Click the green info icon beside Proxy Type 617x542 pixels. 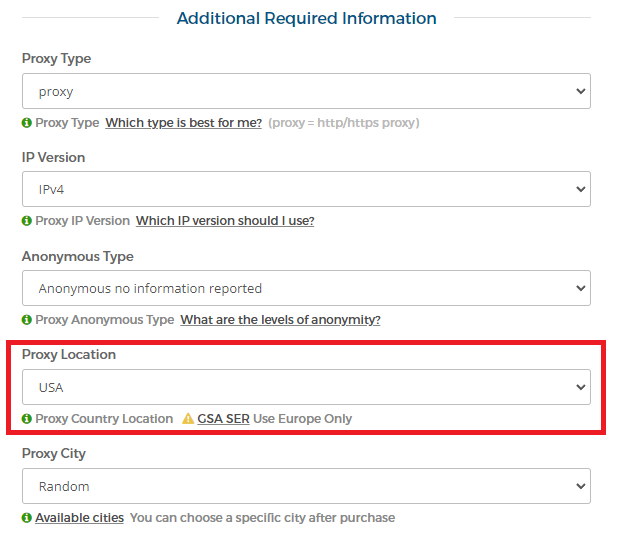(26, 123)
